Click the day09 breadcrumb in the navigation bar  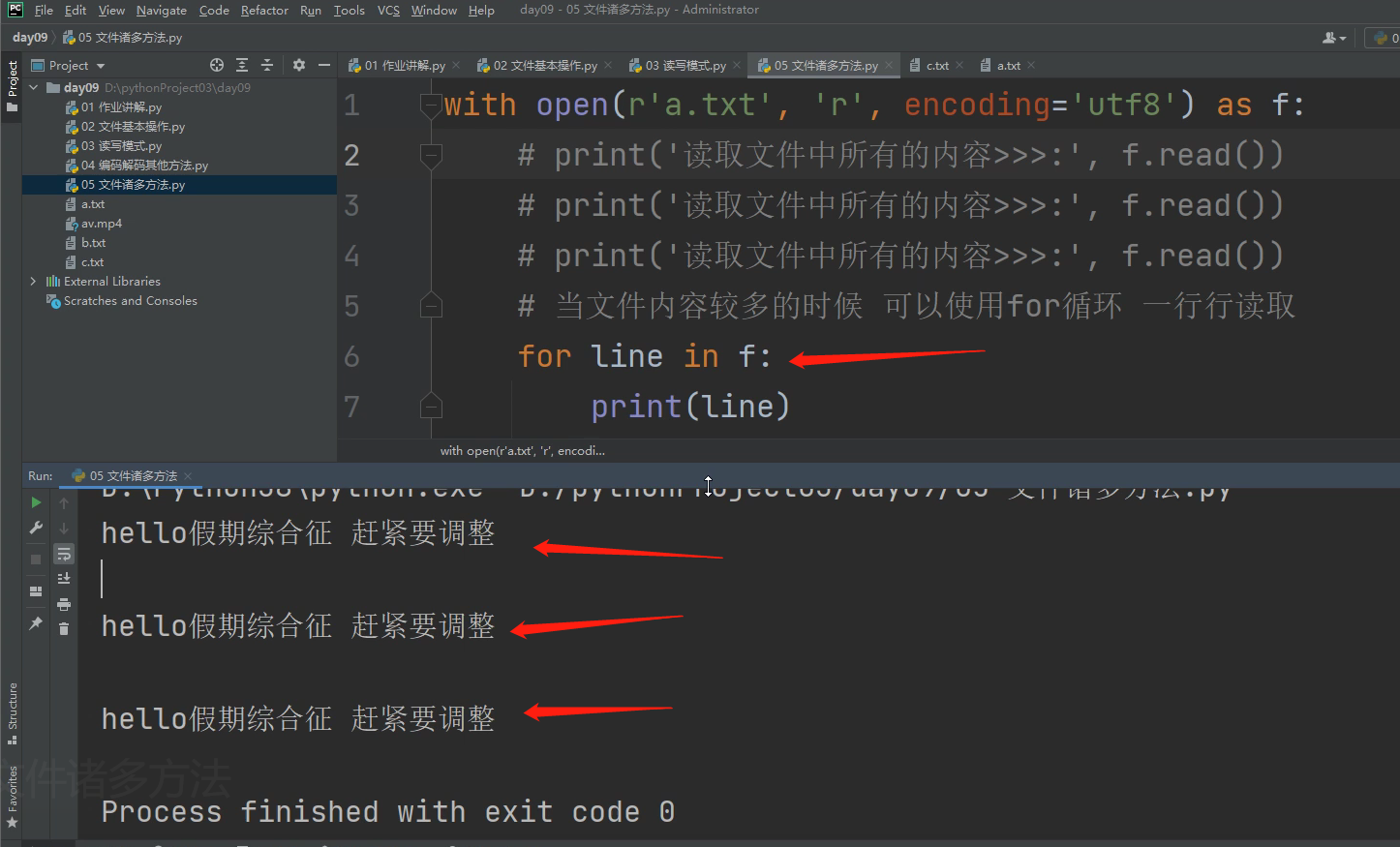pyautogui.click(x=30, y=38)
